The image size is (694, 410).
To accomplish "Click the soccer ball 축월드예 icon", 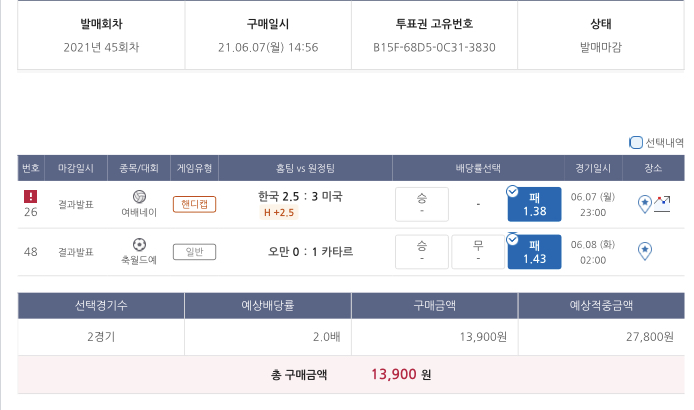I will tap(139, 244).
